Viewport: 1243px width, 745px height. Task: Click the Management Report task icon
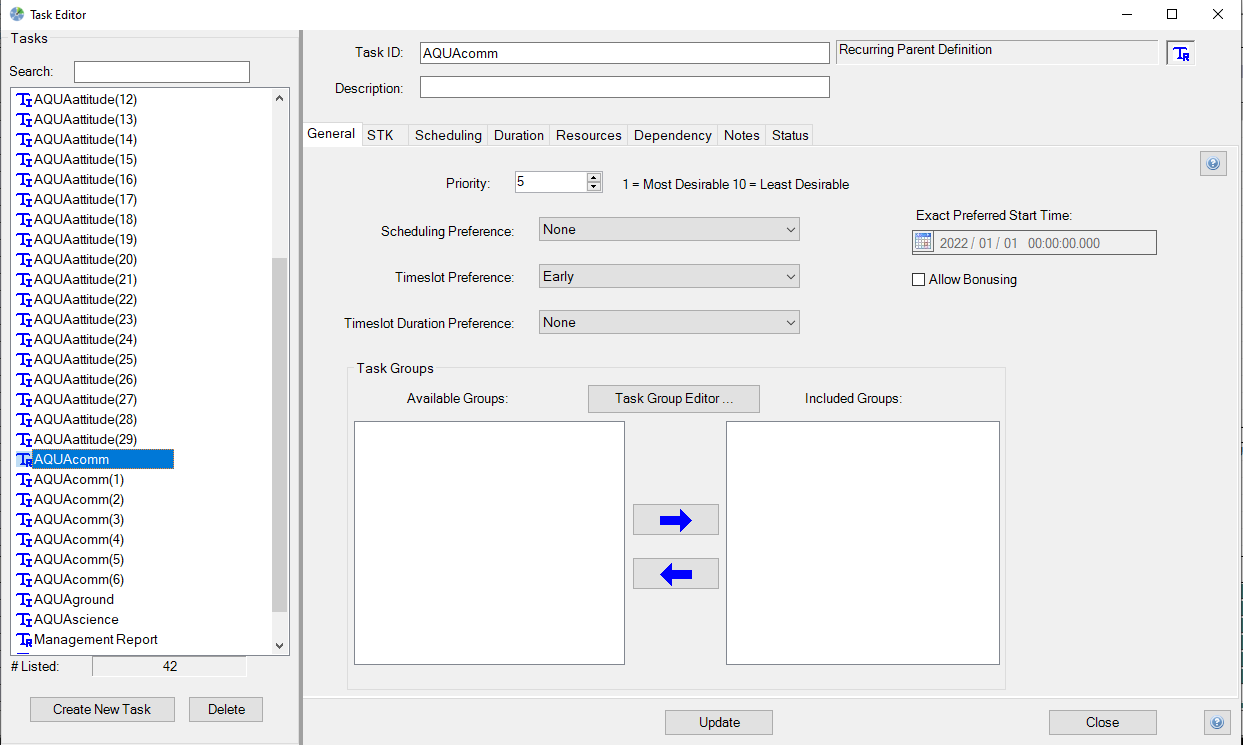tap(25, 640)
